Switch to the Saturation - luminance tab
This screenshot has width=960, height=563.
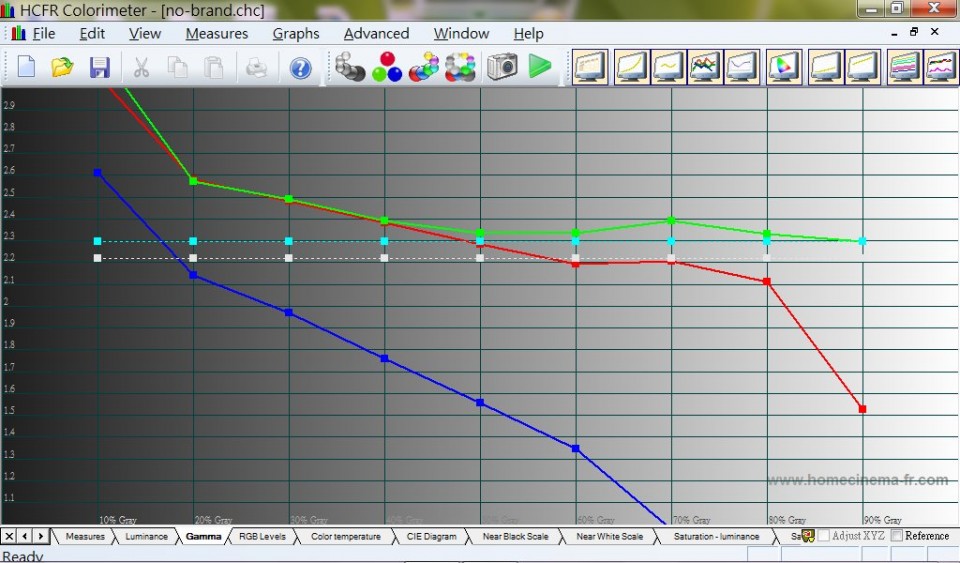tap(716, 537)
